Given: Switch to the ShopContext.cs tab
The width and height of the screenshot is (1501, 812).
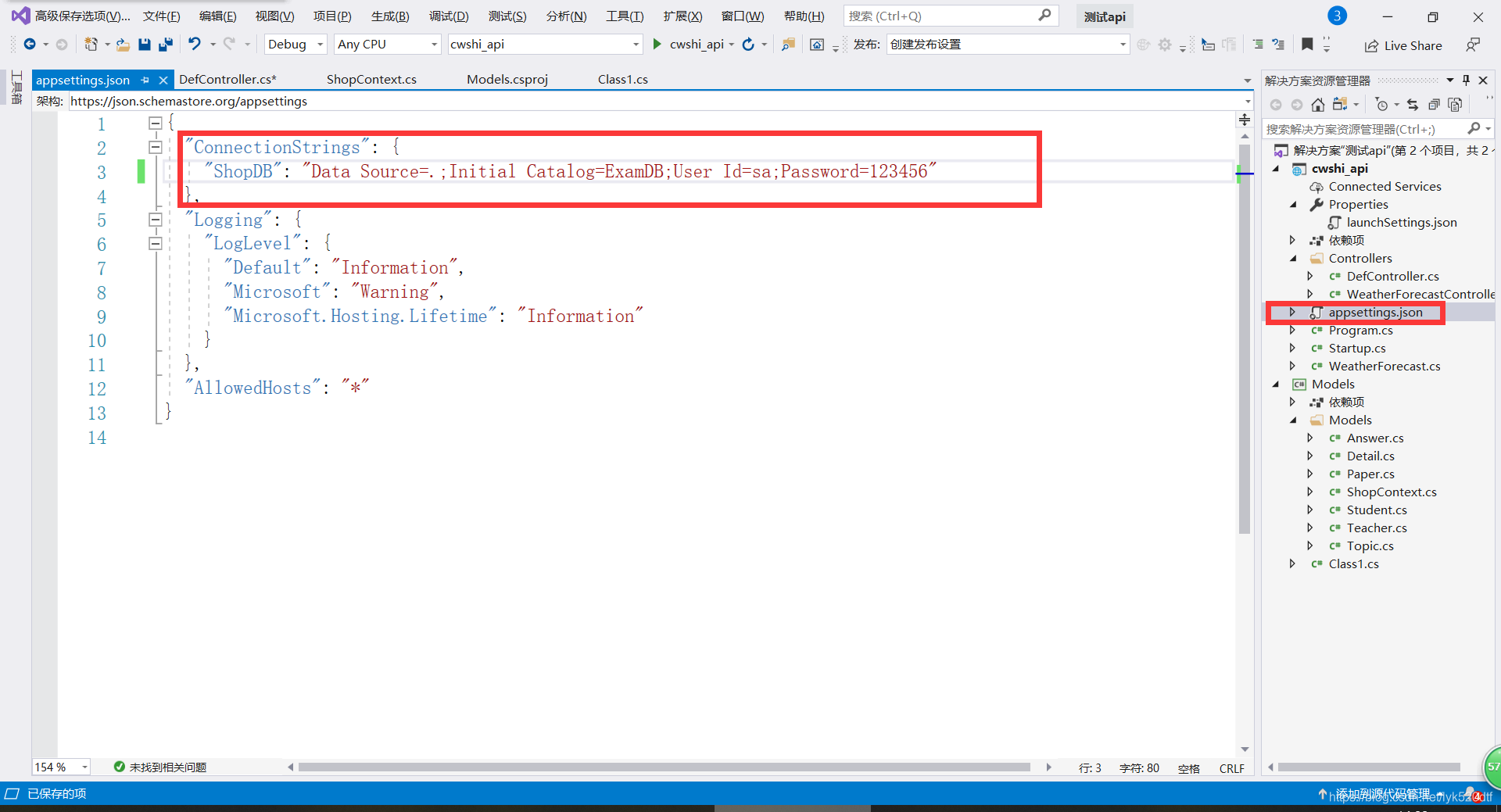Looking at the screenshot, I should pyautogui.click(x=371, y=80).
